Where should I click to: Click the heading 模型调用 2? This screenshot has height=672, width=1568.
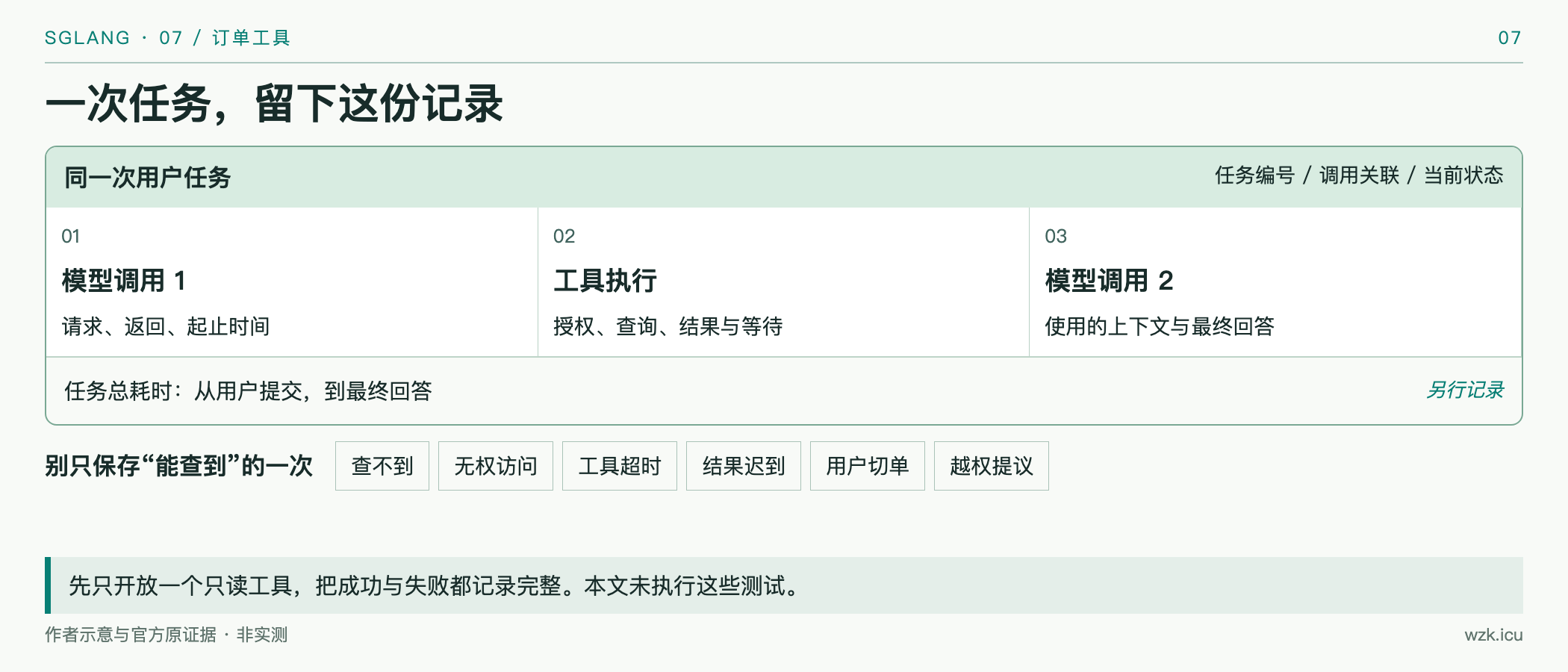click(1109, 281)
